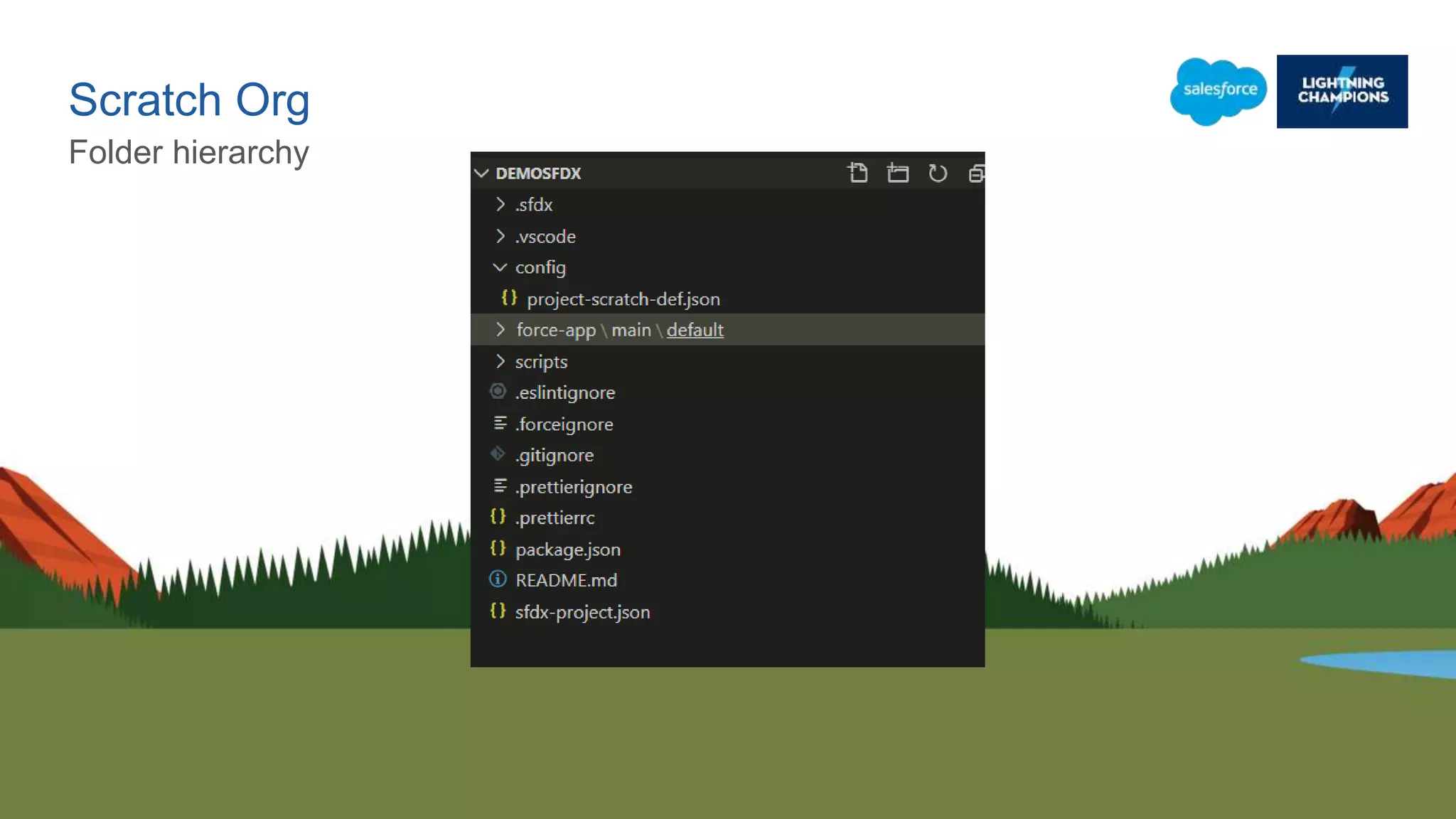
Task: Open the .prettierrc file
Action: pyautogui.click(x=555, y=518)
